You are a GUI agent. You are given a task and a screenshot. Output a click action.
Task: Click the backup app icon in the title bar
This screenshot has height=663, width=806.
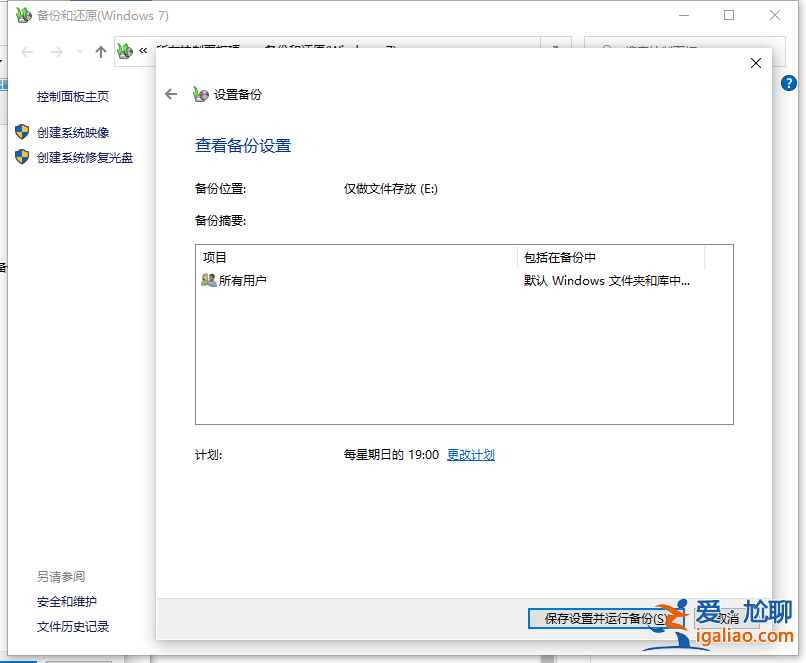click(22, 16)
